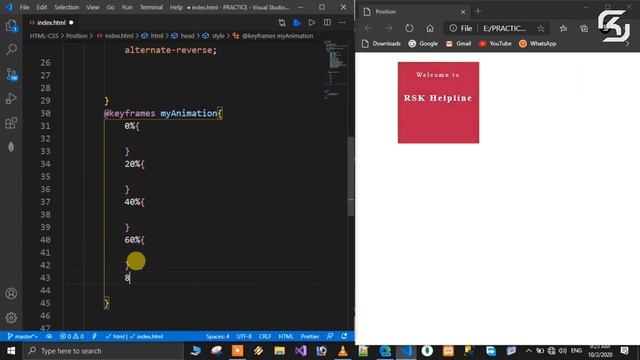Click the notifications bell in status bar

tap(344, 336)
